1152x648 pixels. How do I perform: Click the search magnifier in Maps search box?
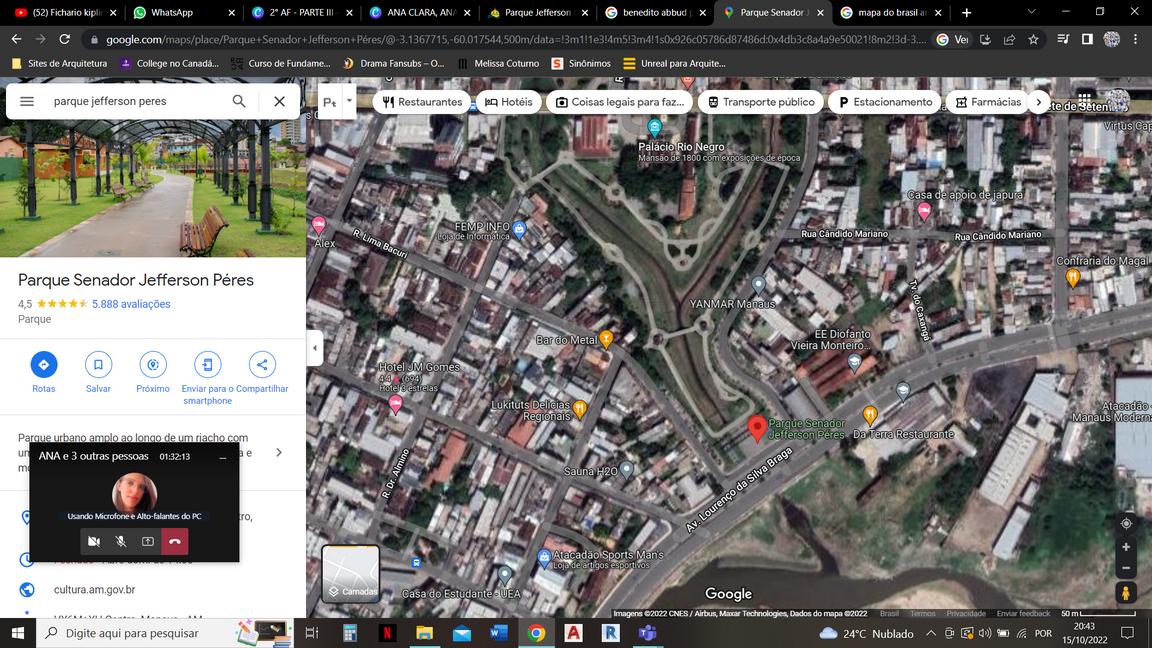(239, 101)
